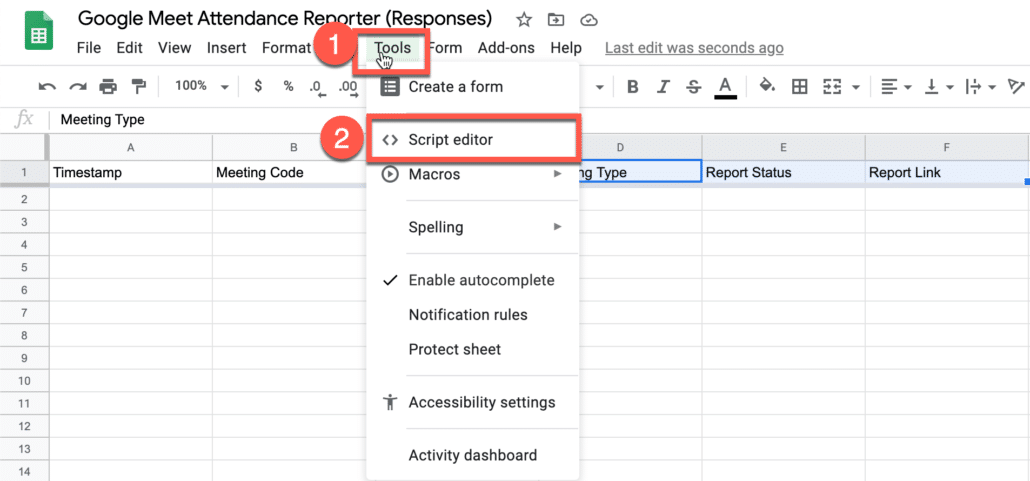
Task: Select column E header
Action: point(783,148)
